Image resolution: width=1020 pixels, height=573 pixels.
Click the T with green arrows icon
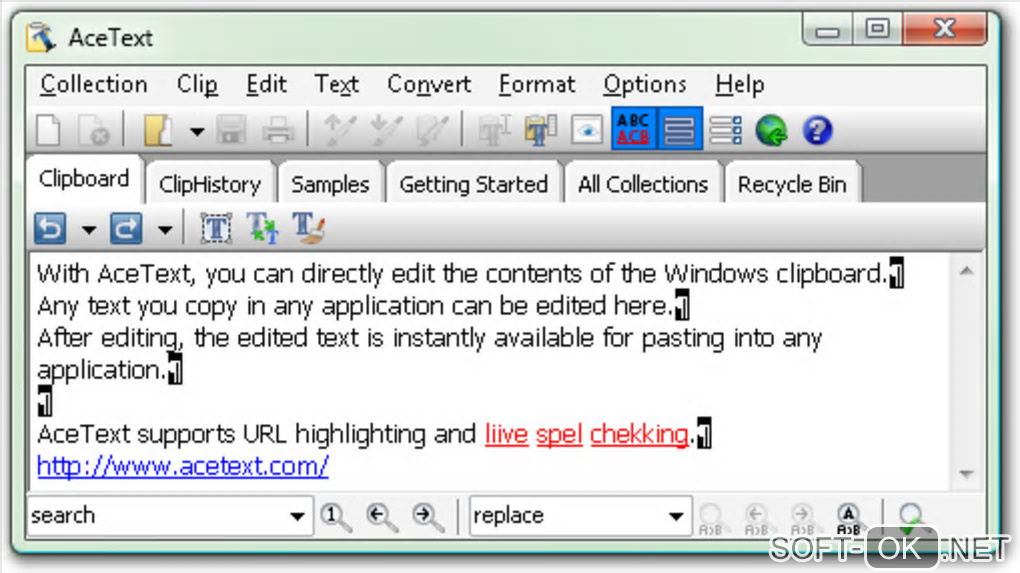(262, 228)
